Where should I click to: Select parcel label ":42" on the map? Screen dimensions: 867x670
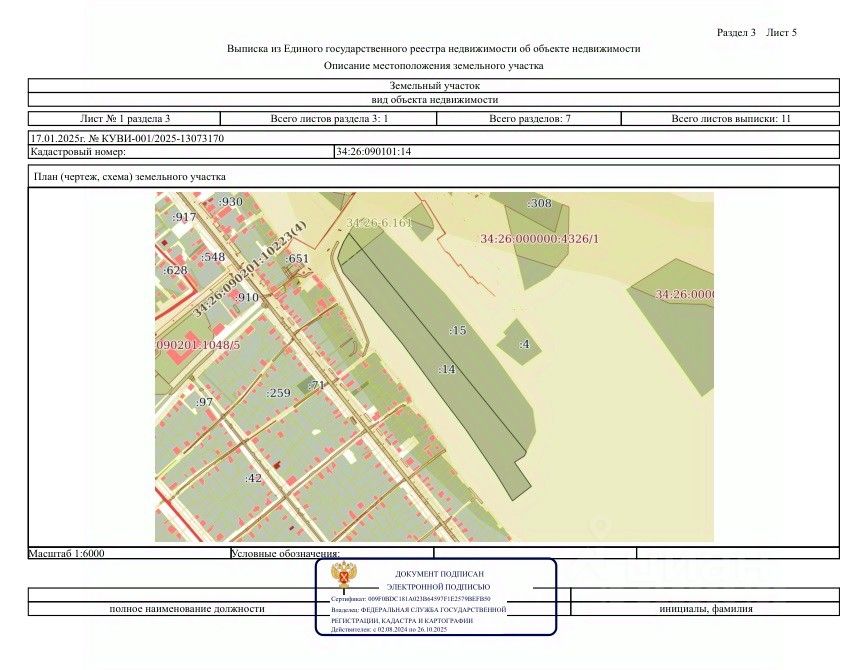tap(253, 478)
